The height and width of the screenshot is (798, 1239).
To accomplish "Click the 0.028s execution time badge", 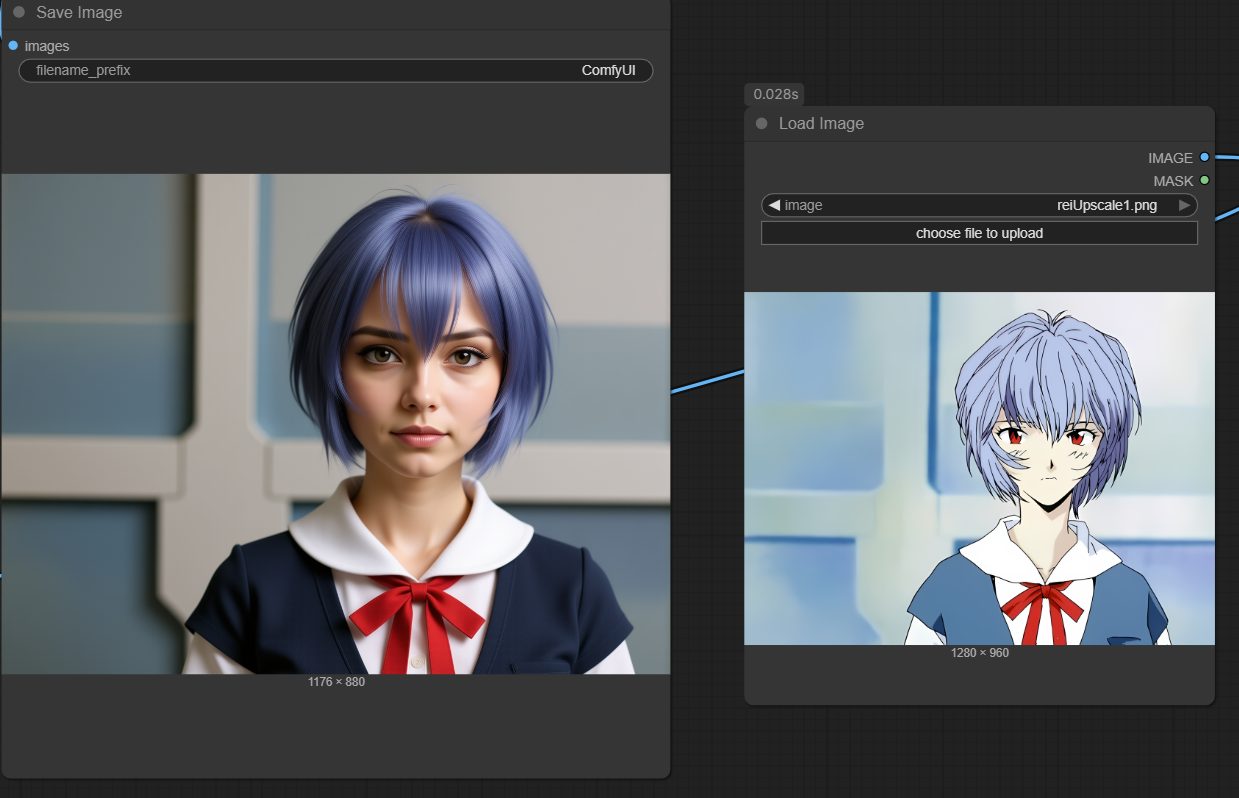I will click(x=774, y=94).
